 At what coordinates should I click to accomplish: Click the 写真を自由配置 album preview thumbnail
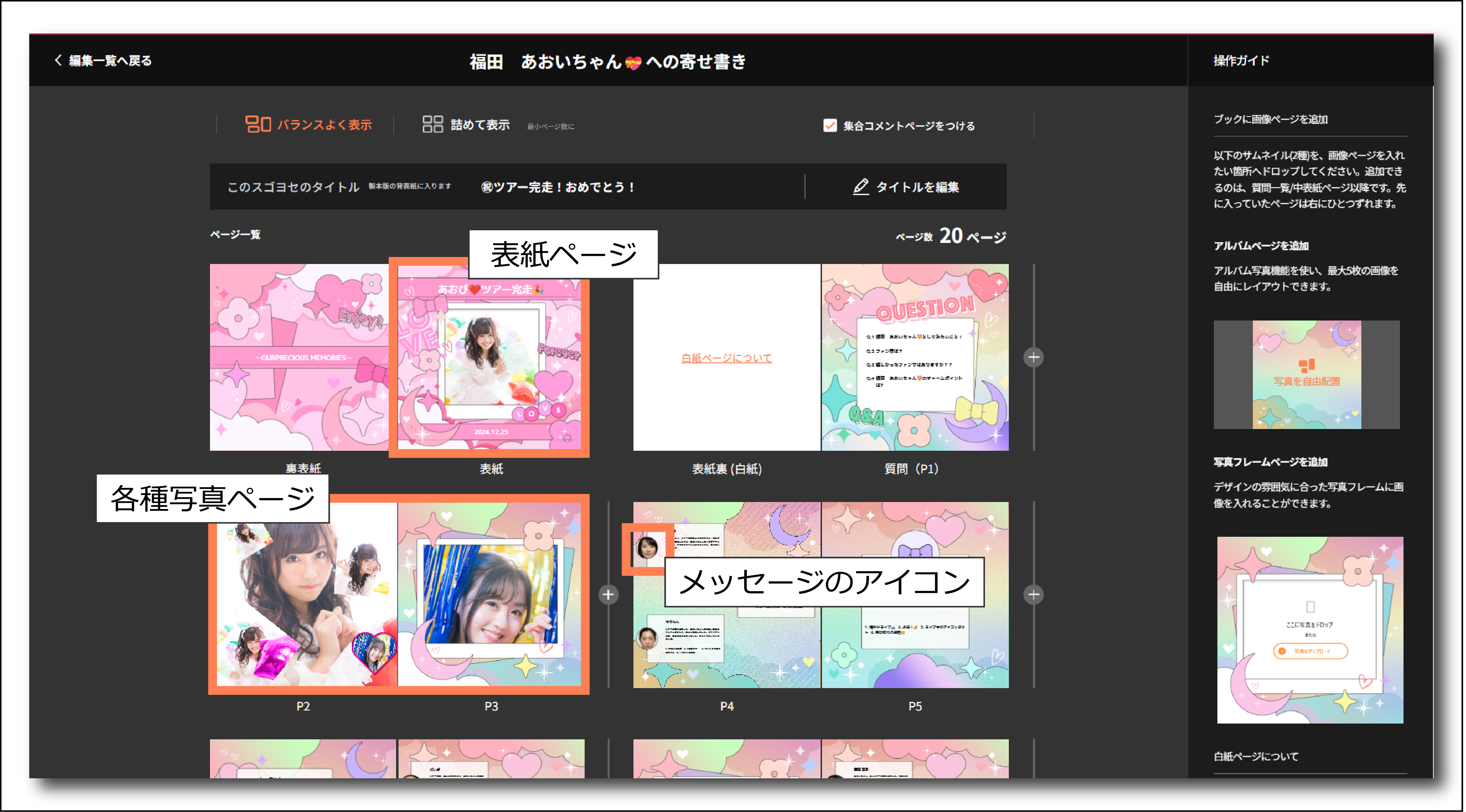click(x=1307, y=376)
